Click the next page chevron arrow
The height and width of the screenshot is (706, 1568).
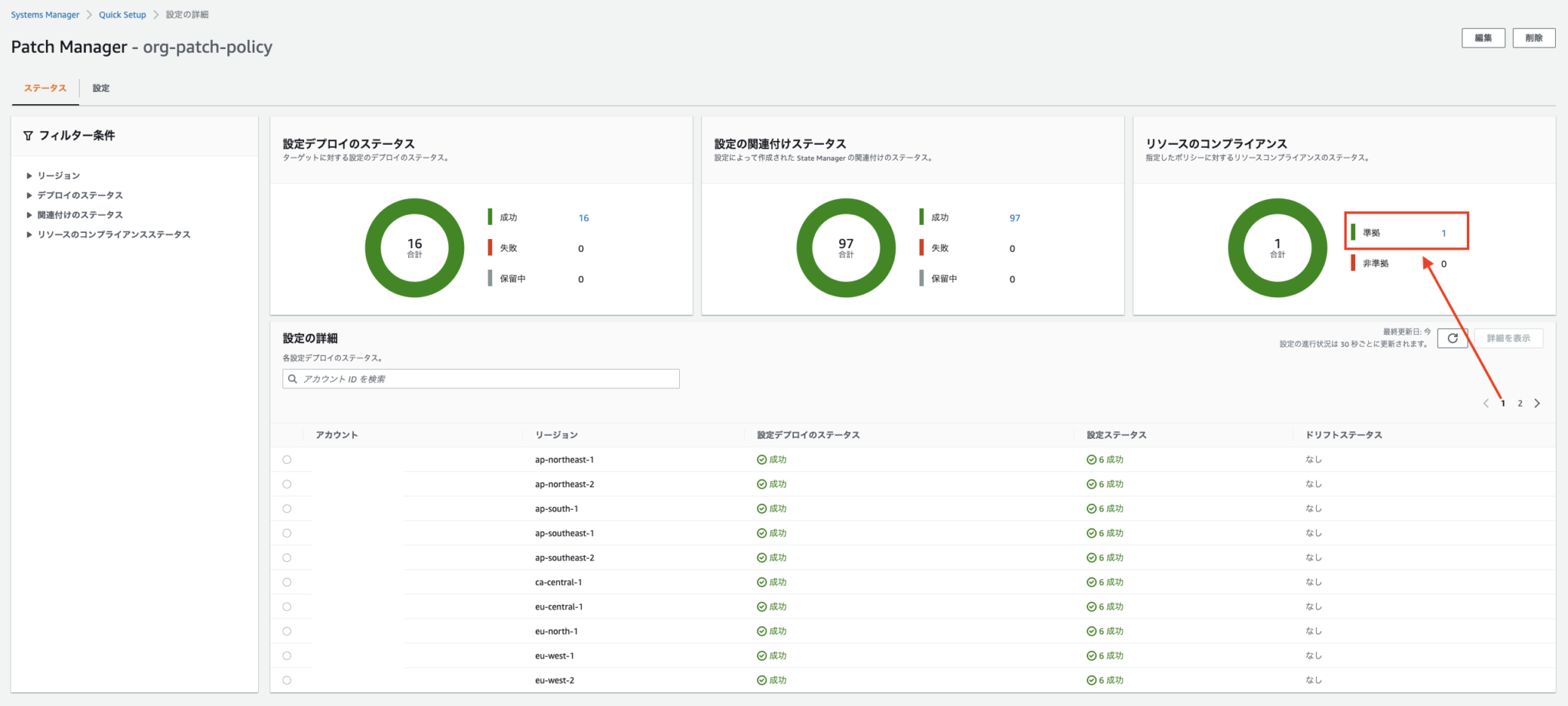(x=1537, y=403)
